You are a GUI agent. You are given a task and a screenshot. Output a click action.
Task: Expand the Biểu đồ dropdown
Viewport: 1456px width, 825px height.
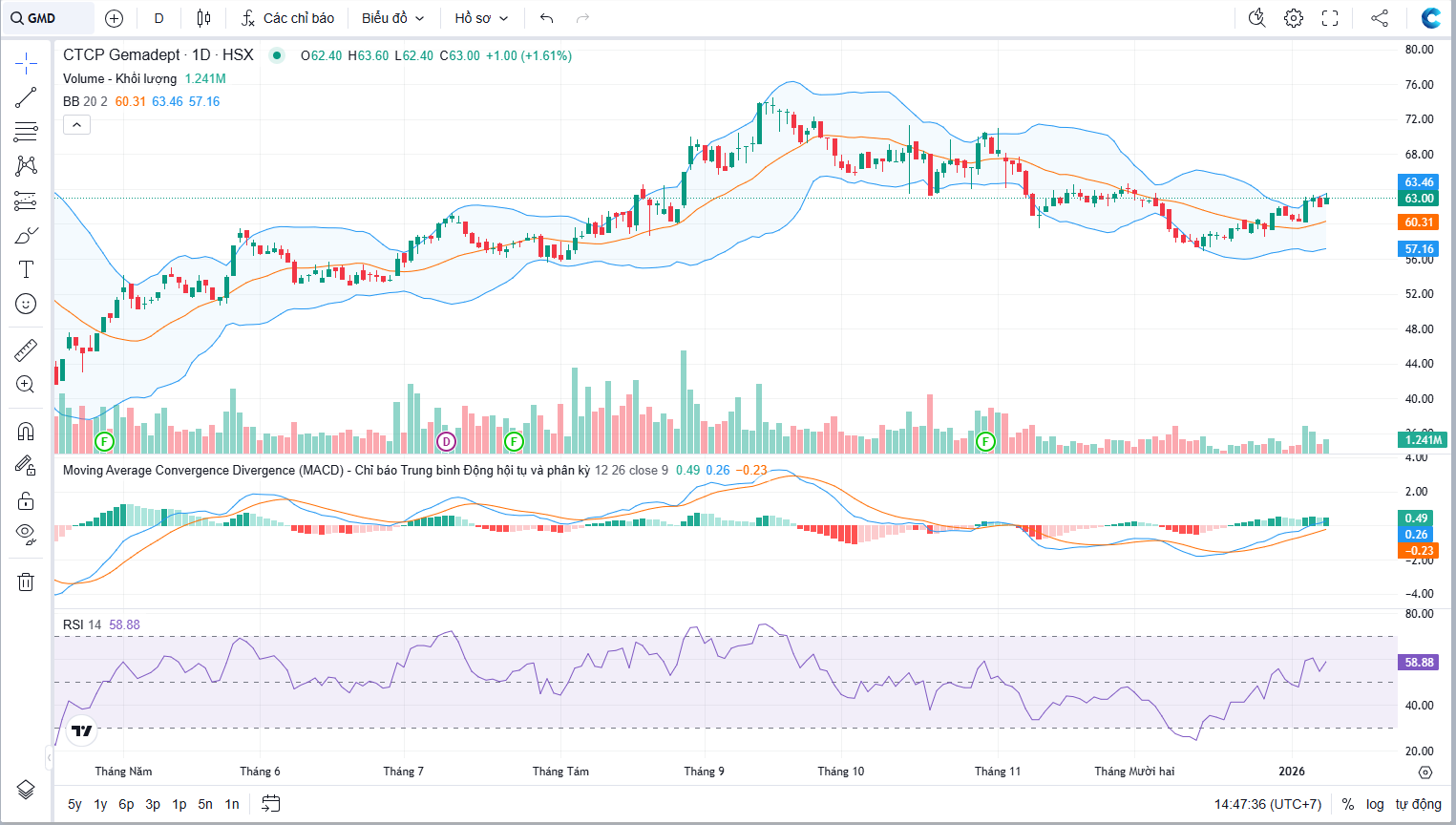point(392,18)
